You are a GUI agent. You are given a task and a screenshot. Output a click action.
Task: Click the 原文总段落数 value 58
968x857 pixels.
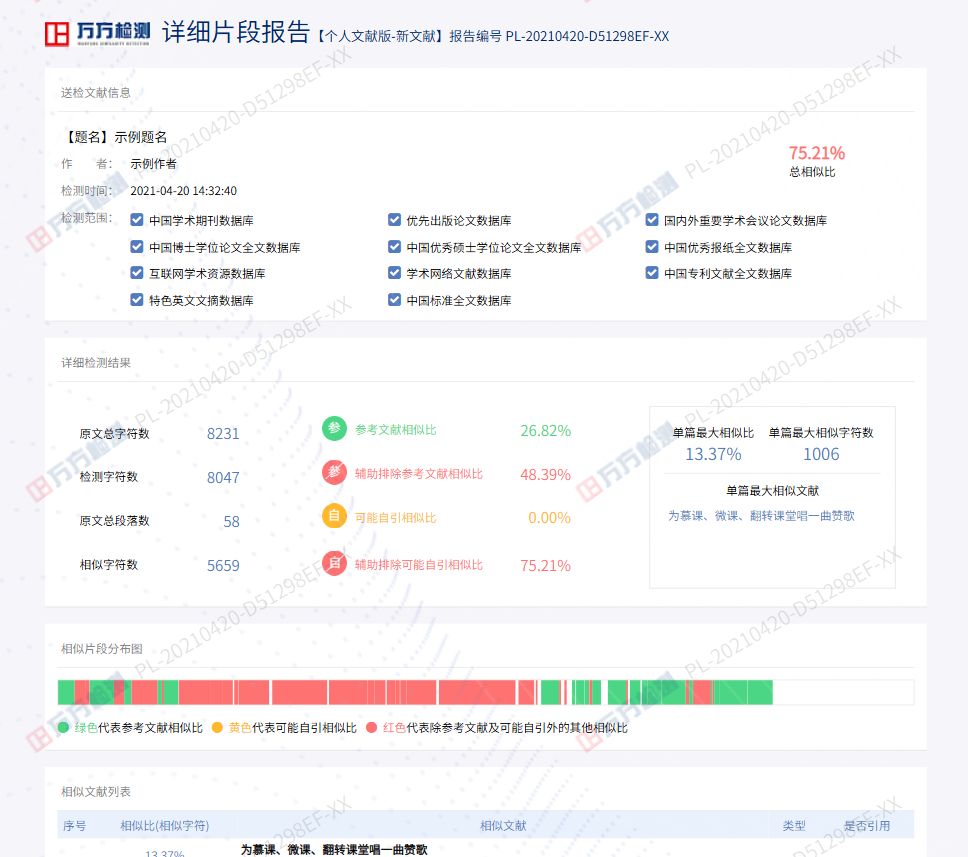click(x=232, y=522)
